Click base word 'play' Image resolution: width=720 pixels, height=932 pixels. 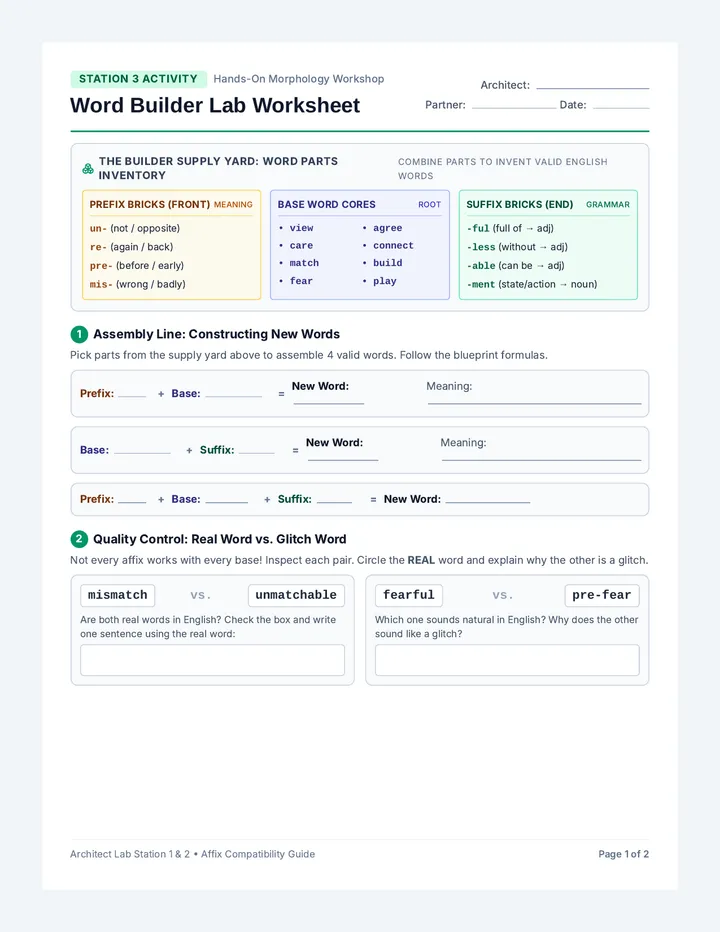(x=385, y=281)
